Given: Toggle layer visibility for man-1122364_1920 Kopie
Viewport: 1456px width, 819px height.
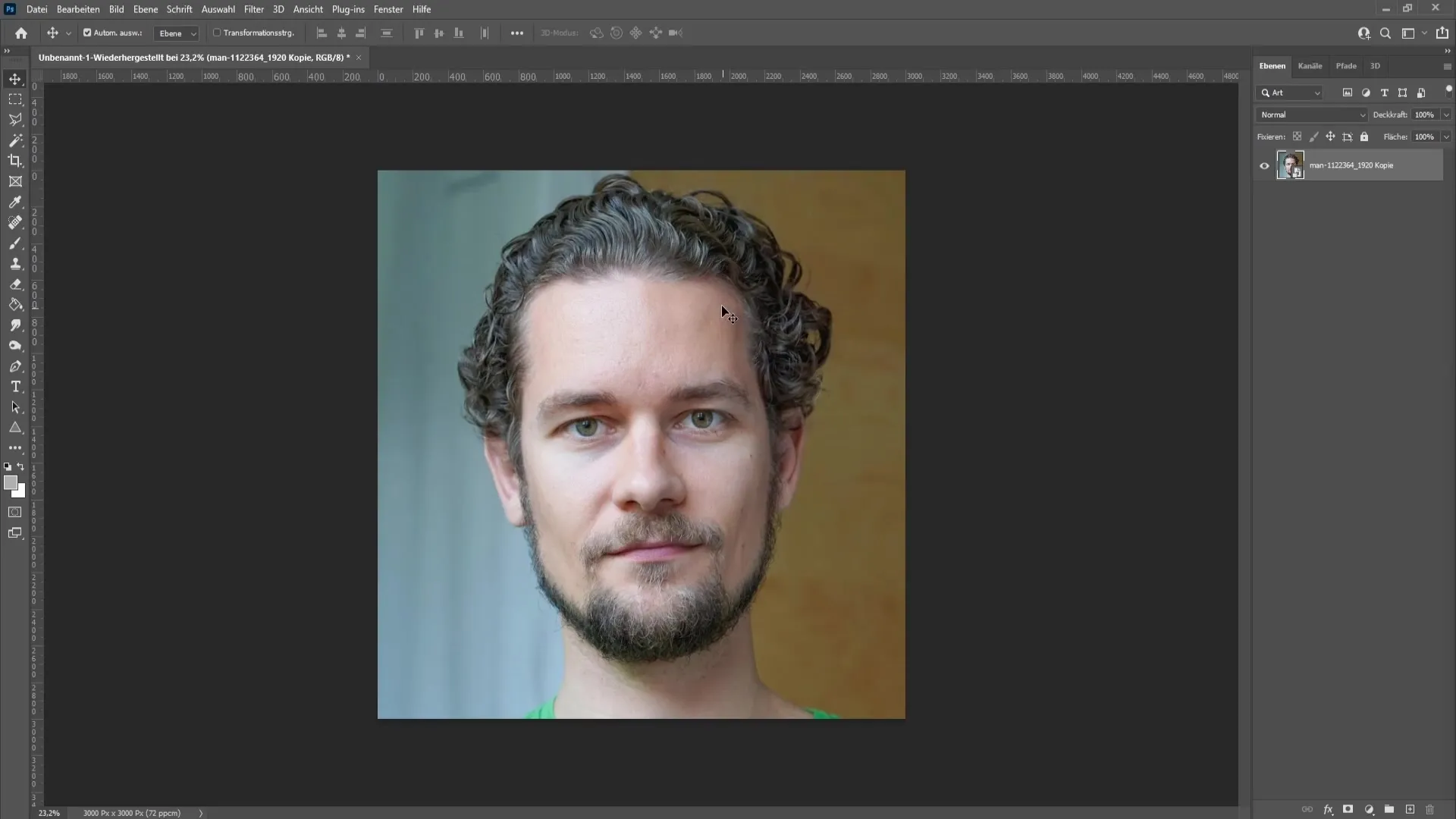Looking at the screenshot, I should [1264, 165].
